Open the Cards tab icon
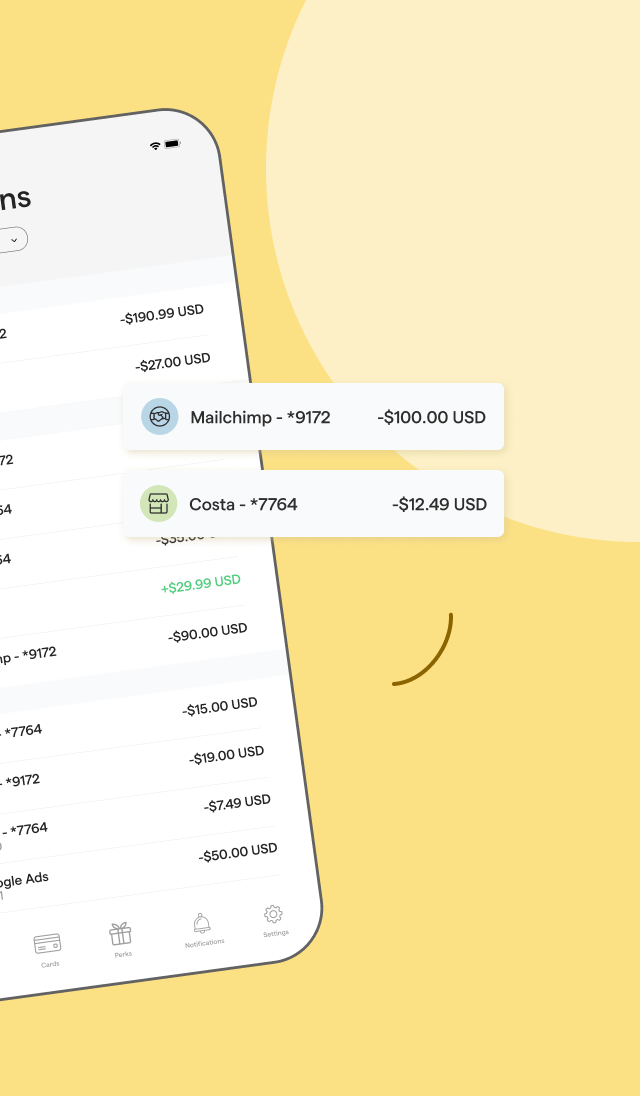This screenshot has height=1096, width=640. tap(48, 944)
